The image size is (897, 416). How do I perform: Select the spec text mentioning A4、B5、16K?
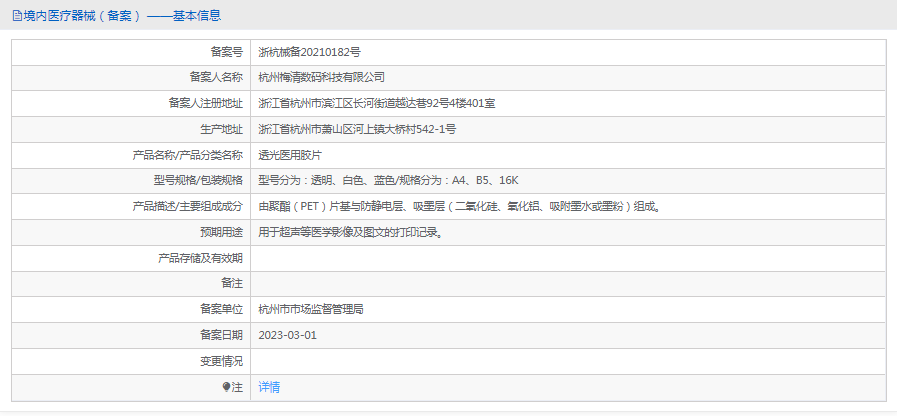[388, 181]
